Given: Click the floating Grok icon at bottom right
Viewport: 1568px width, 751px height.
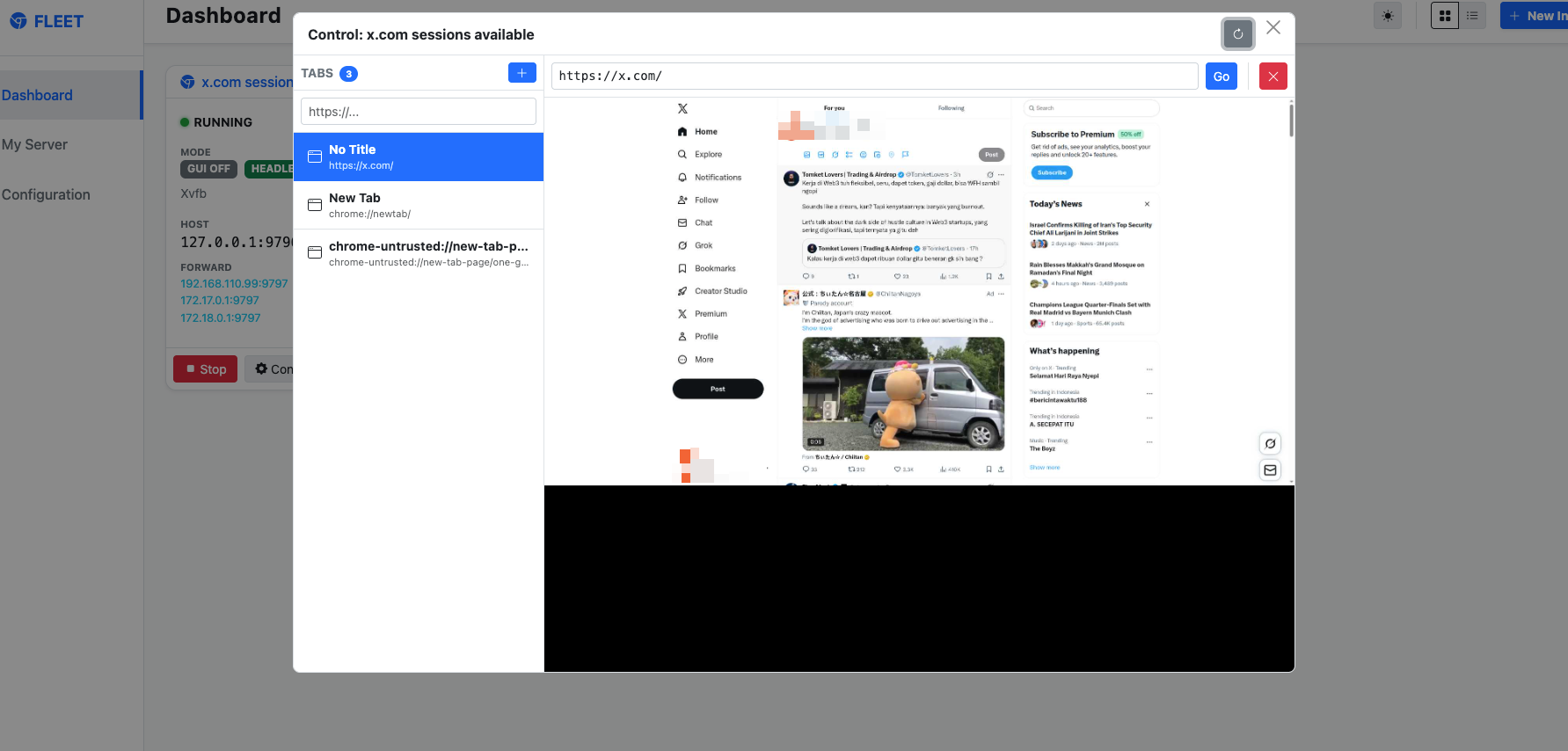Looking at the screenshot, I should (x=1270, y=443).
